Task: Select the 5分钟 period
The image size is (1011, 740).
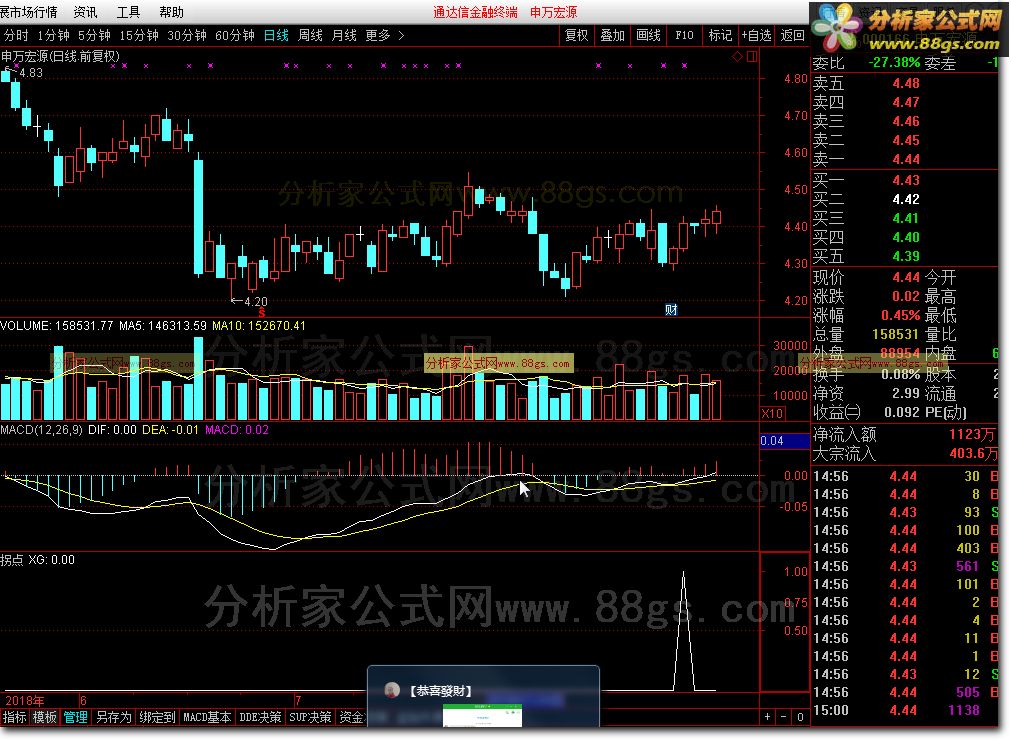Action: [x=94, y=35]
